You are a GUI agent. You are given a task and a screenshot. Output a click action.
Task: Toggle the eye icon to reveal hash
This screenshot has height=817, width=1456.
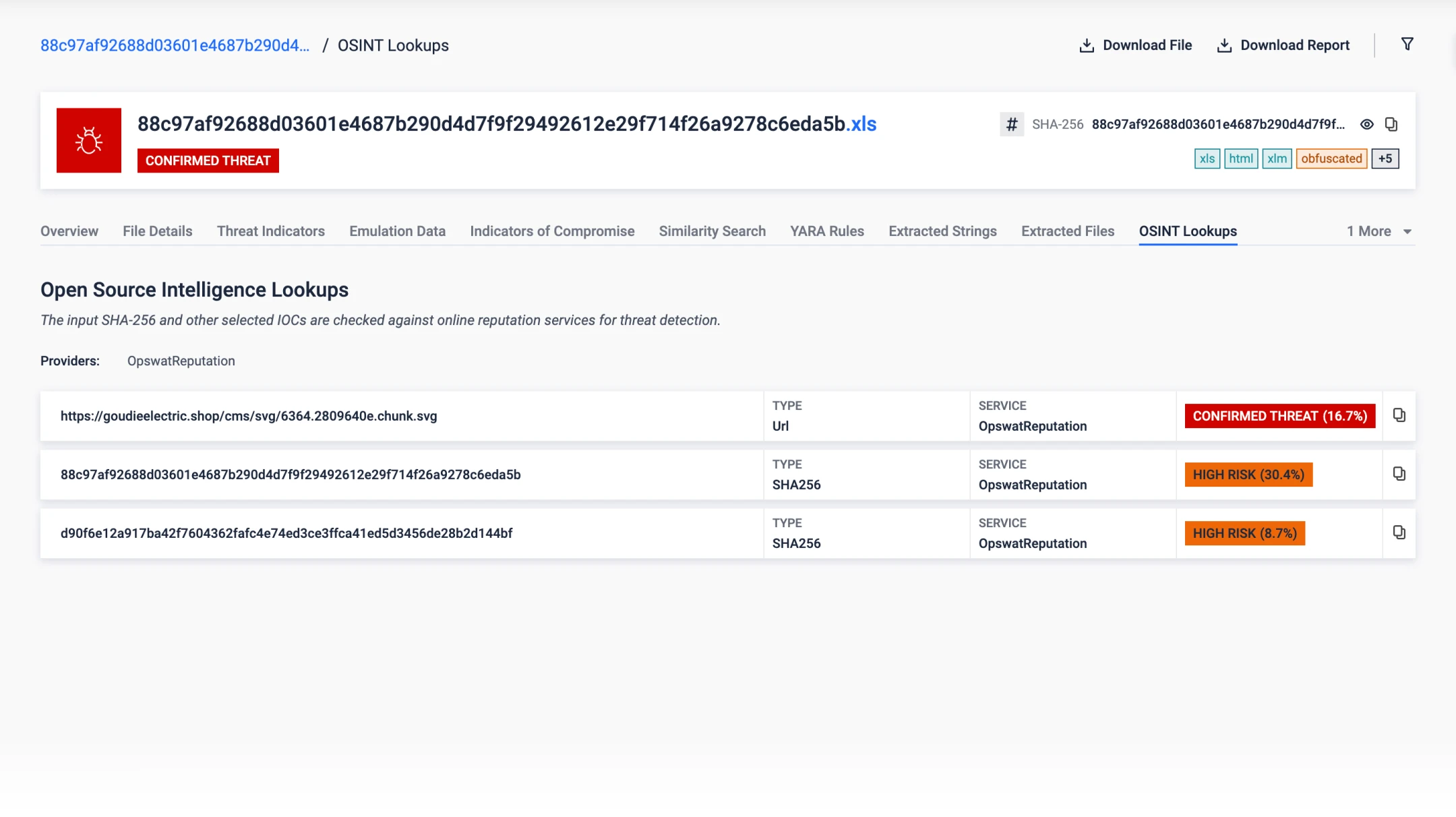pyautogui.click(x=1366, y=125)
